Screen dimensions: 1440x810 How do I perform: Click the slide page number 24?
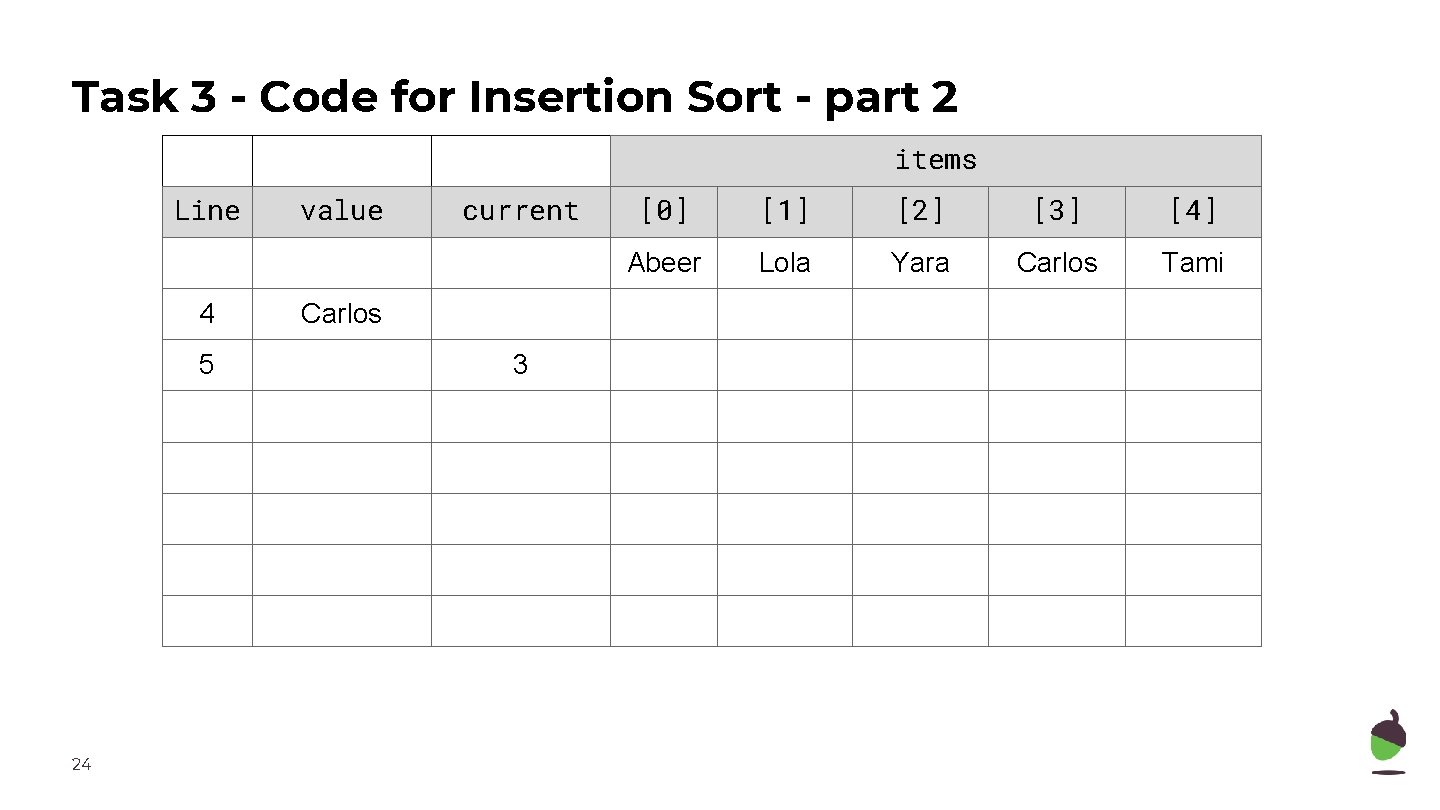point(81,765)
